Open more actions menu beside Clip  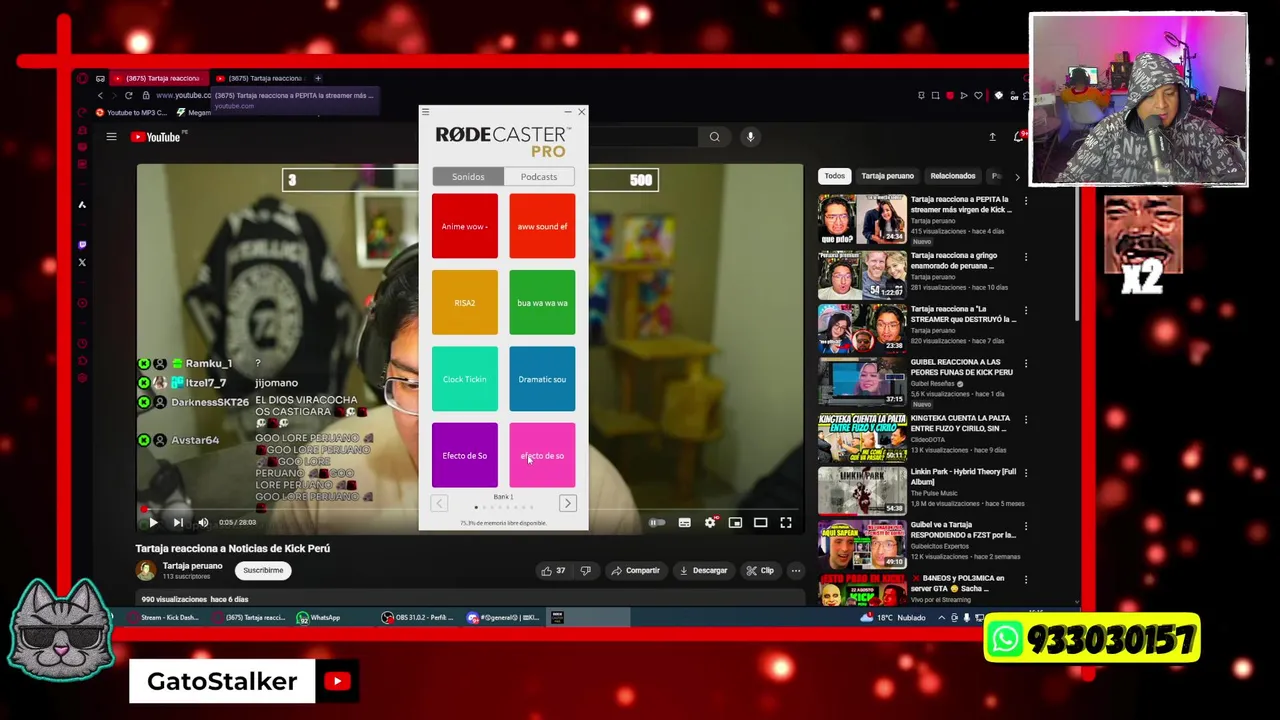pyautogui.click(x=796, y=571)
